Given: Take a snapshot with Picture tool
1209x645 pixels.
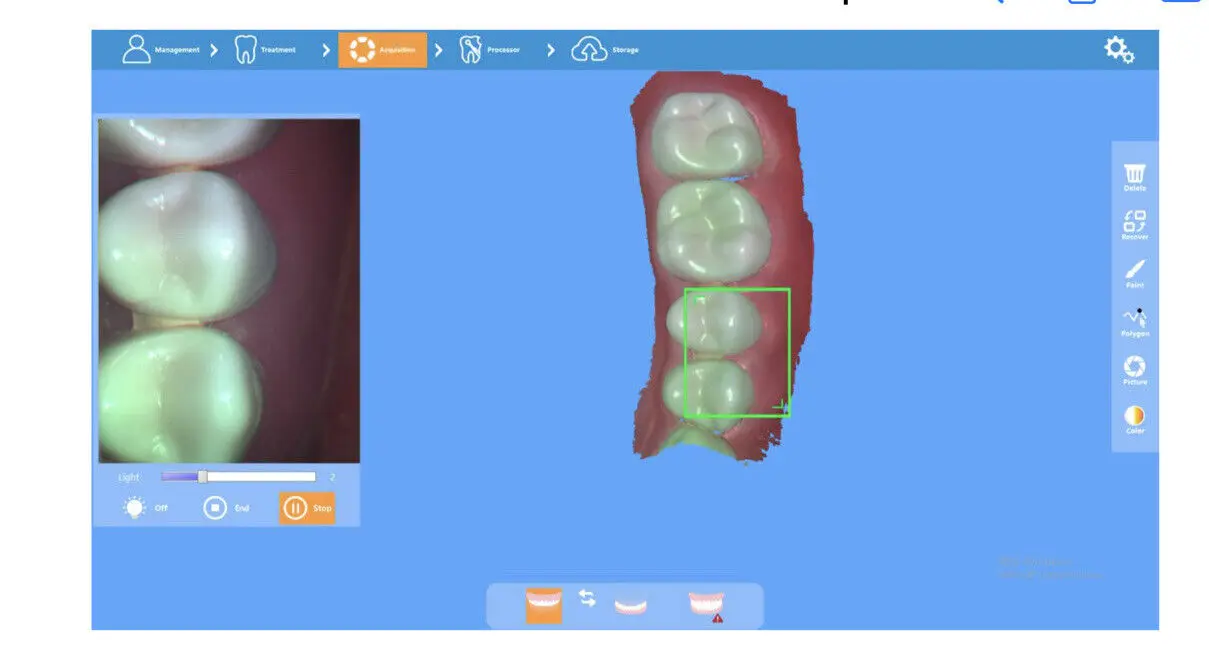Looking at the screenshot, I should pos(1135,371).
